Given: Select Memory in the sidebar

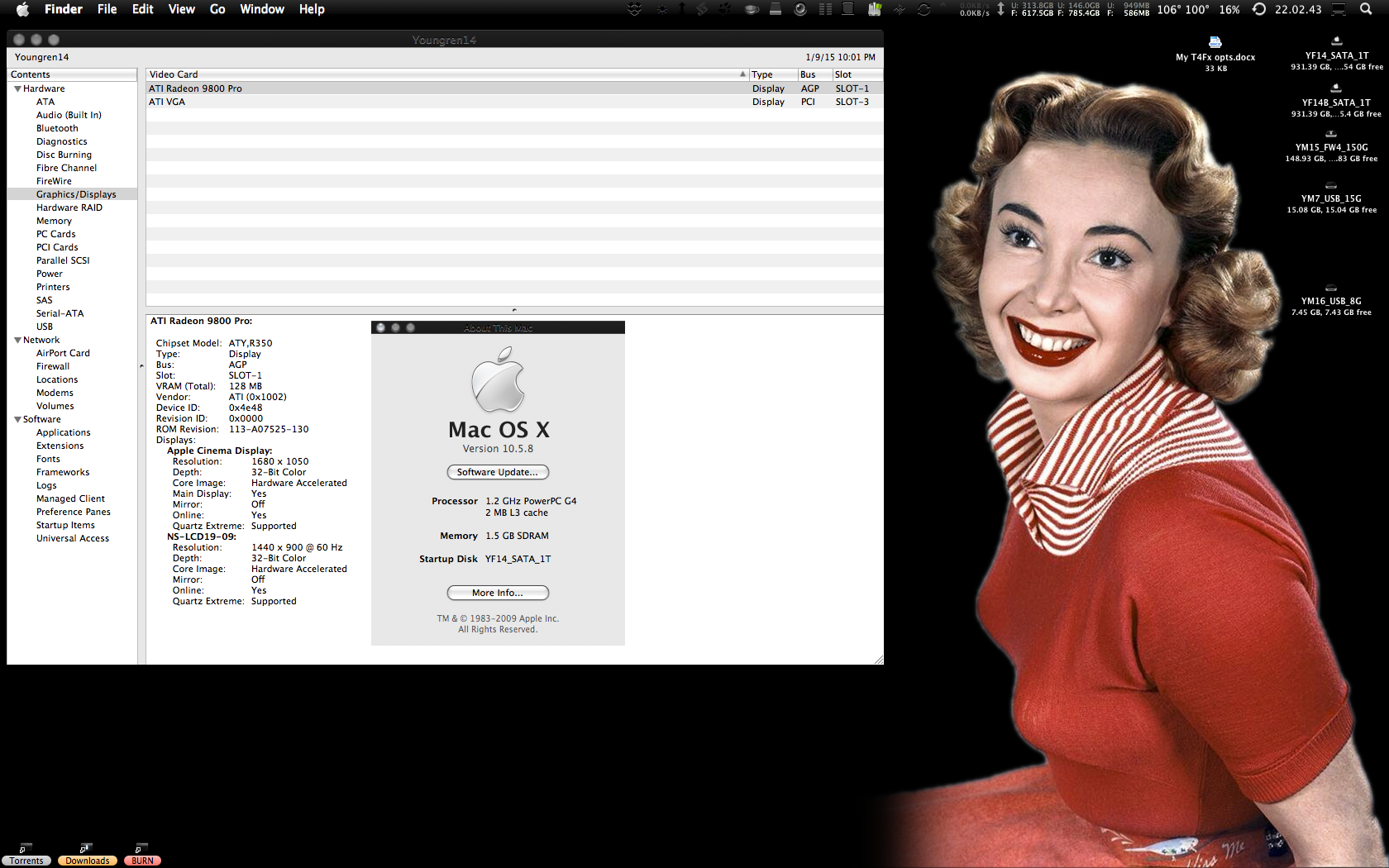Looking at the screenshot, I should [x=54, y=221].
